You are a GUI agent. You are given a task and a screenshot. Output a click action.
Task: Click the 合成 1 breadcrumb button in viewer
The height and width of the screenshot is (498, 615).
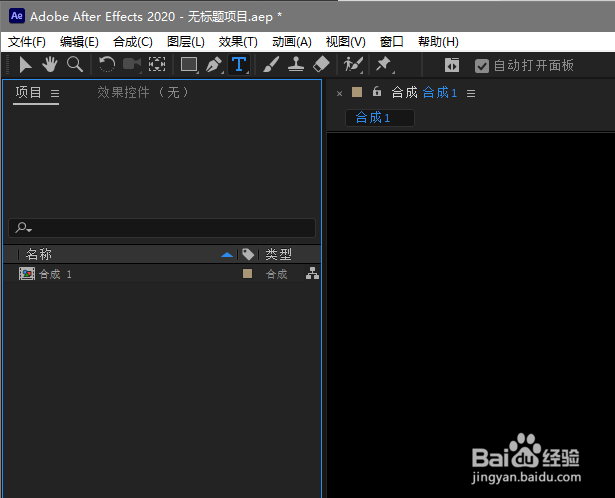pyautogui.click(x=380, y=118)
